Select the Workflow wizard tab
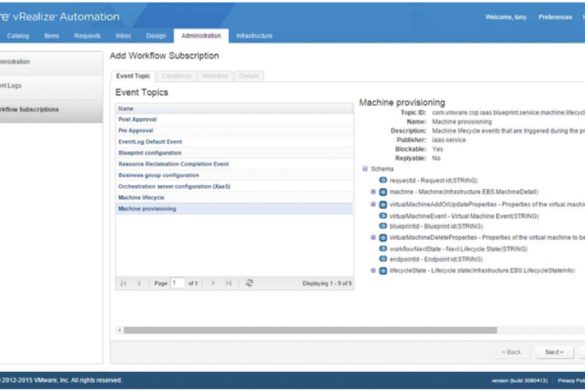The width and height of the screenshot is (585, 390). (x=215, y=76)
